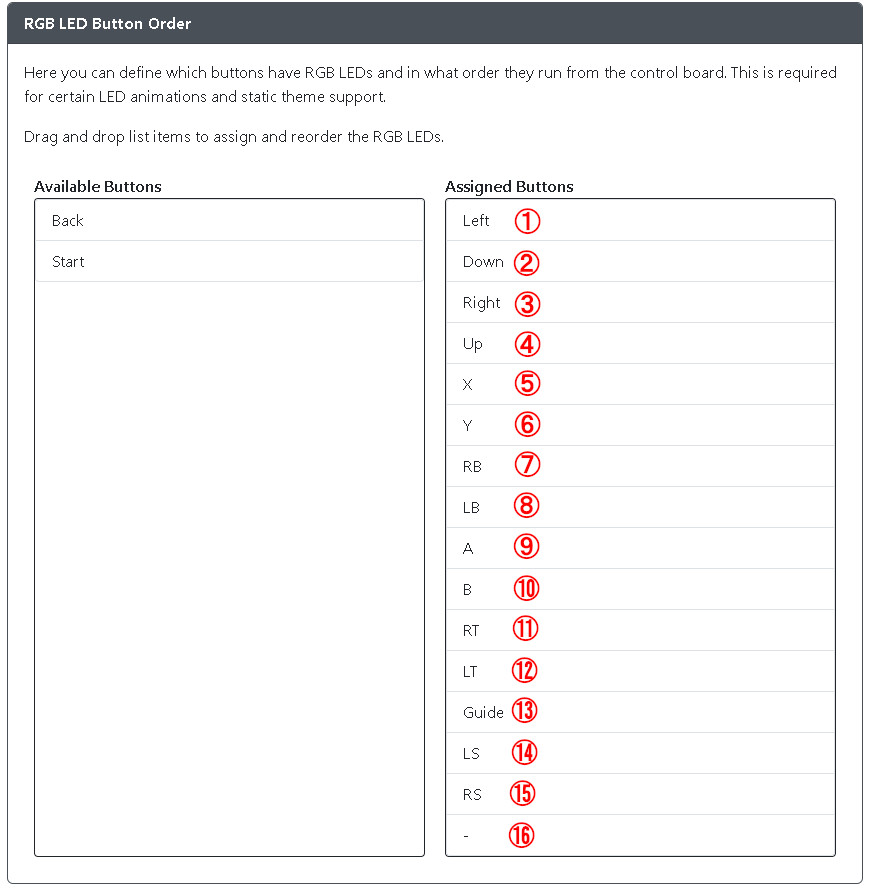Click the RT assigned list item
The width and height of the screenshot is (877, 890).
tap(640, 631)
